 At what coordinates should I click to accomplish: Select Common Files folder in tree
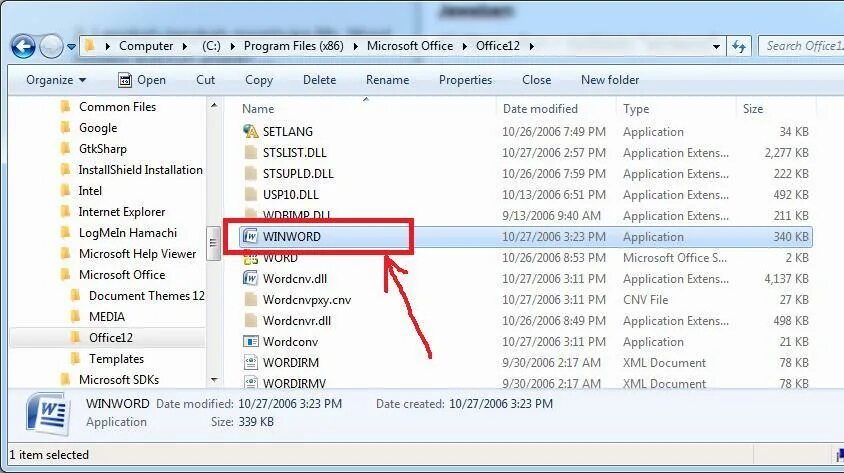click(x=117, y=107)
